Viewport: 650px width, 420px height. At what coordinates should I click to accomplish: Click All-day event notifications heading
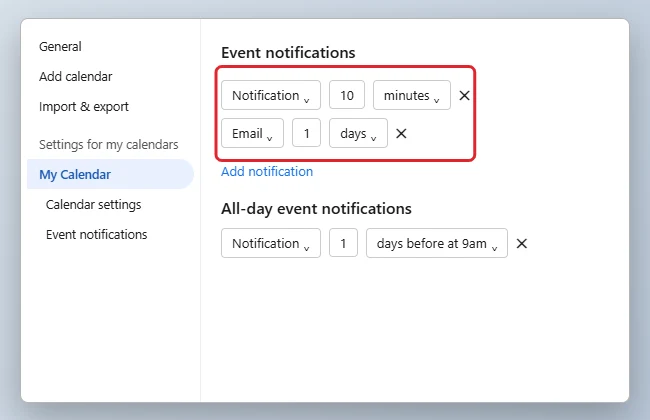(x=316, y=209)
